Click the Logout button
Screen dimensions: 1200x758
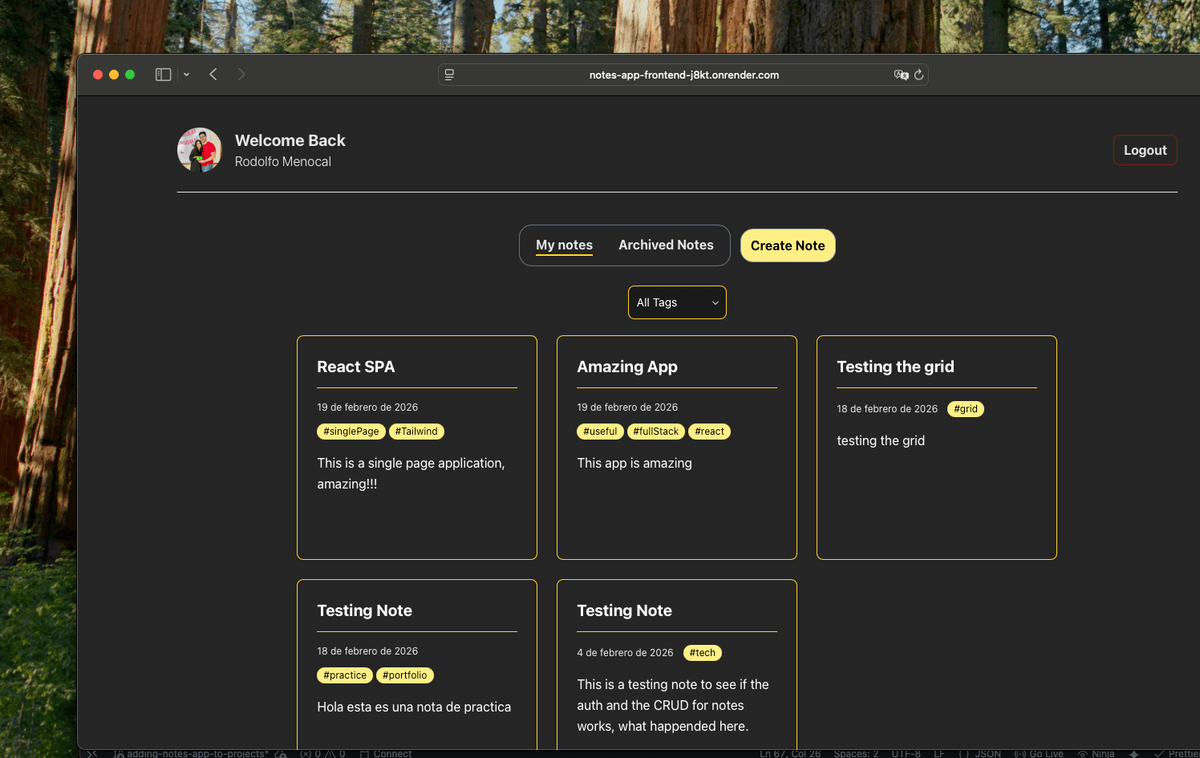pyautogui.click(x=1144, y=149)
